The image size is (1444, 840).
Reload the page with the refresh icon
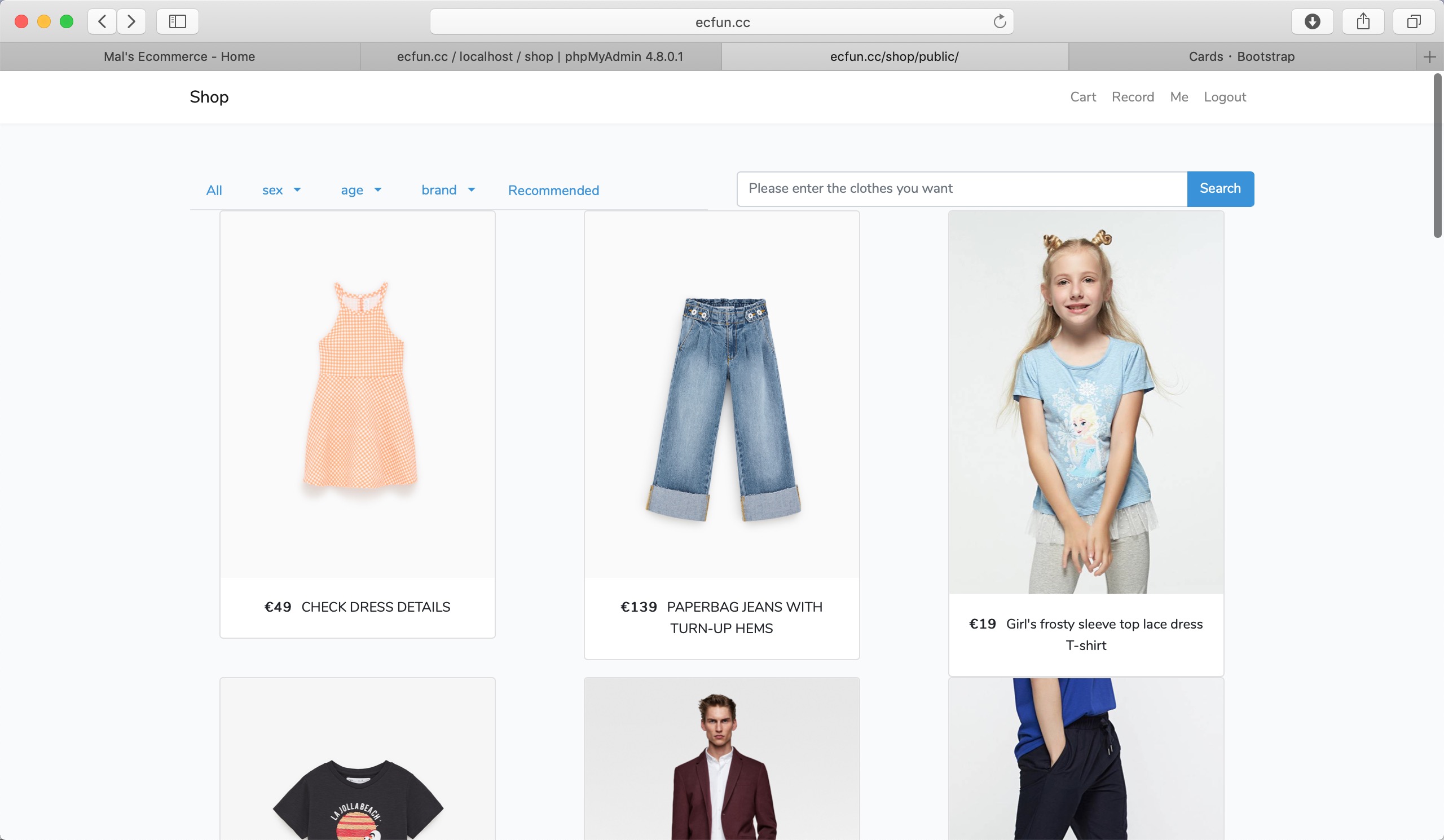pyautogui.click(x=1000, y=22)
